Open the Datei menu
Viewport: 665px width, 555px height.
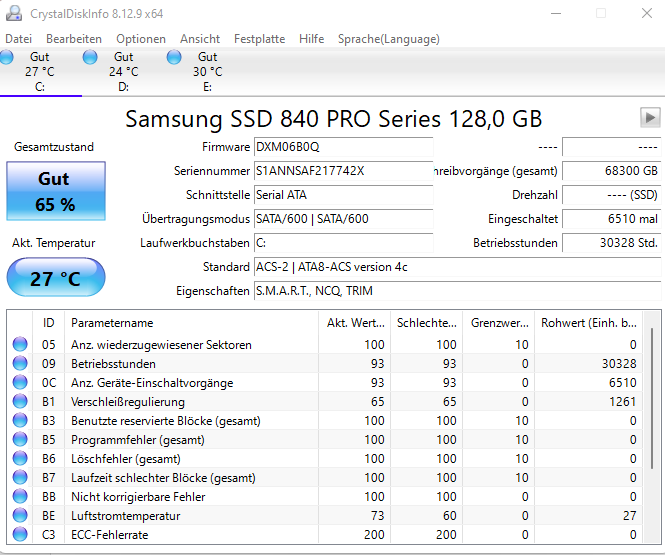(x=18, y=39)
